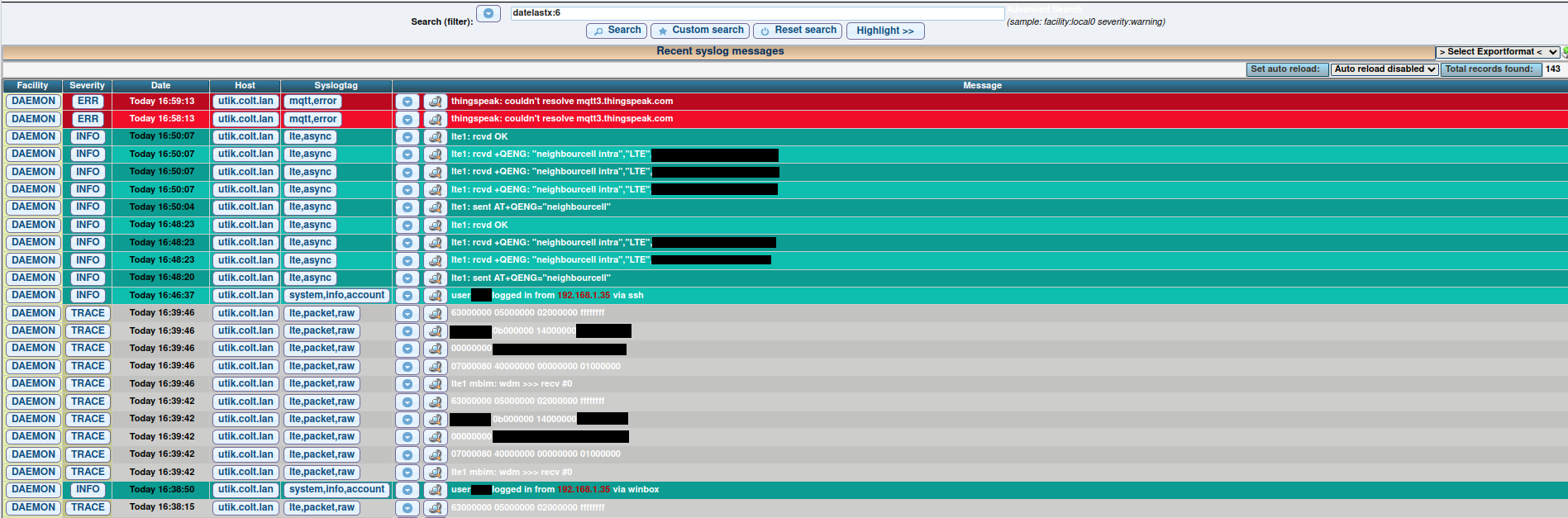Click the Message column header
Screen dimensions: 1568x518
pyautogui.click(x=982, y=85)
